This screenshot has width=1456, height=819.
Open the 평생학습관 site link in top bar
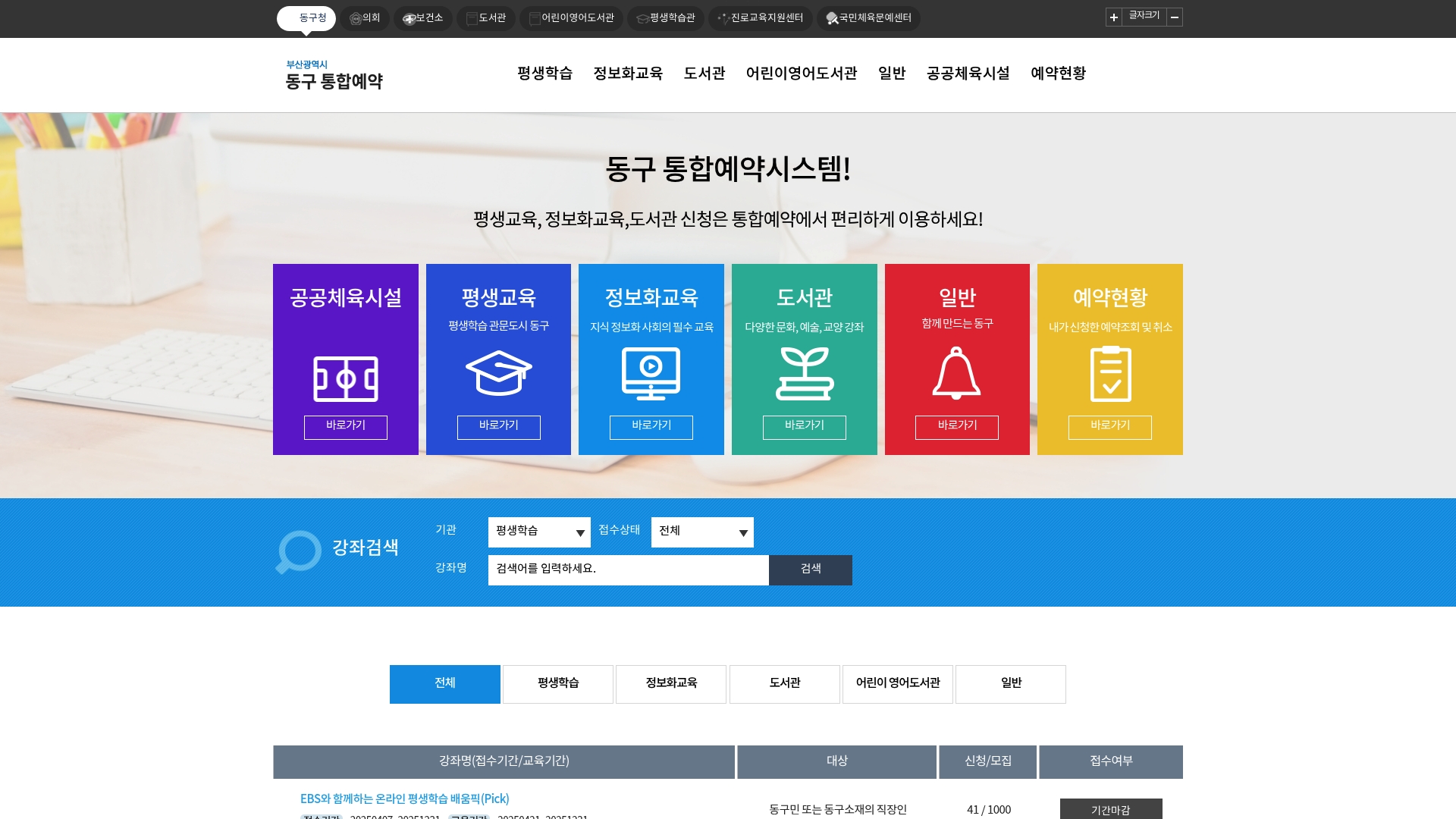coord(666,18)
